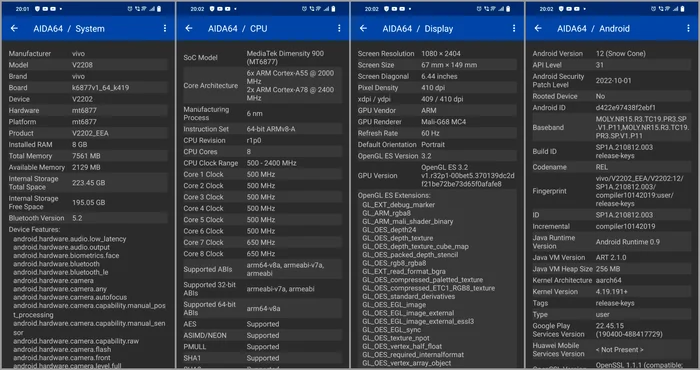The height and width of the screenshot is (370, 700).
Task: Select the Model V2208 row
Action: coord(88,65)
